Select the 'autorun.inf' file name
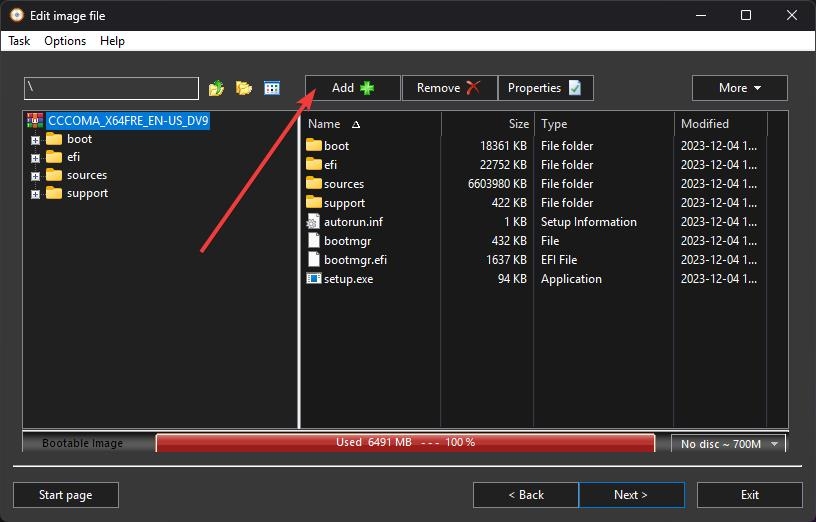 coord(353,222)
